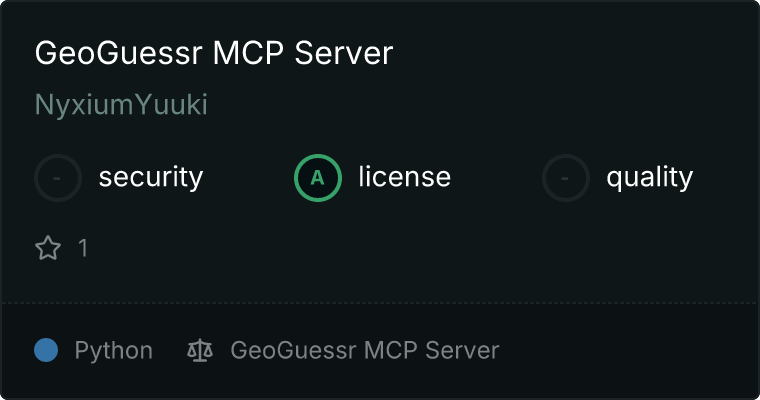Open the footer GeoGuessr MCP Server license text
This screenshot has height=400, width=760.
point(364,350)
